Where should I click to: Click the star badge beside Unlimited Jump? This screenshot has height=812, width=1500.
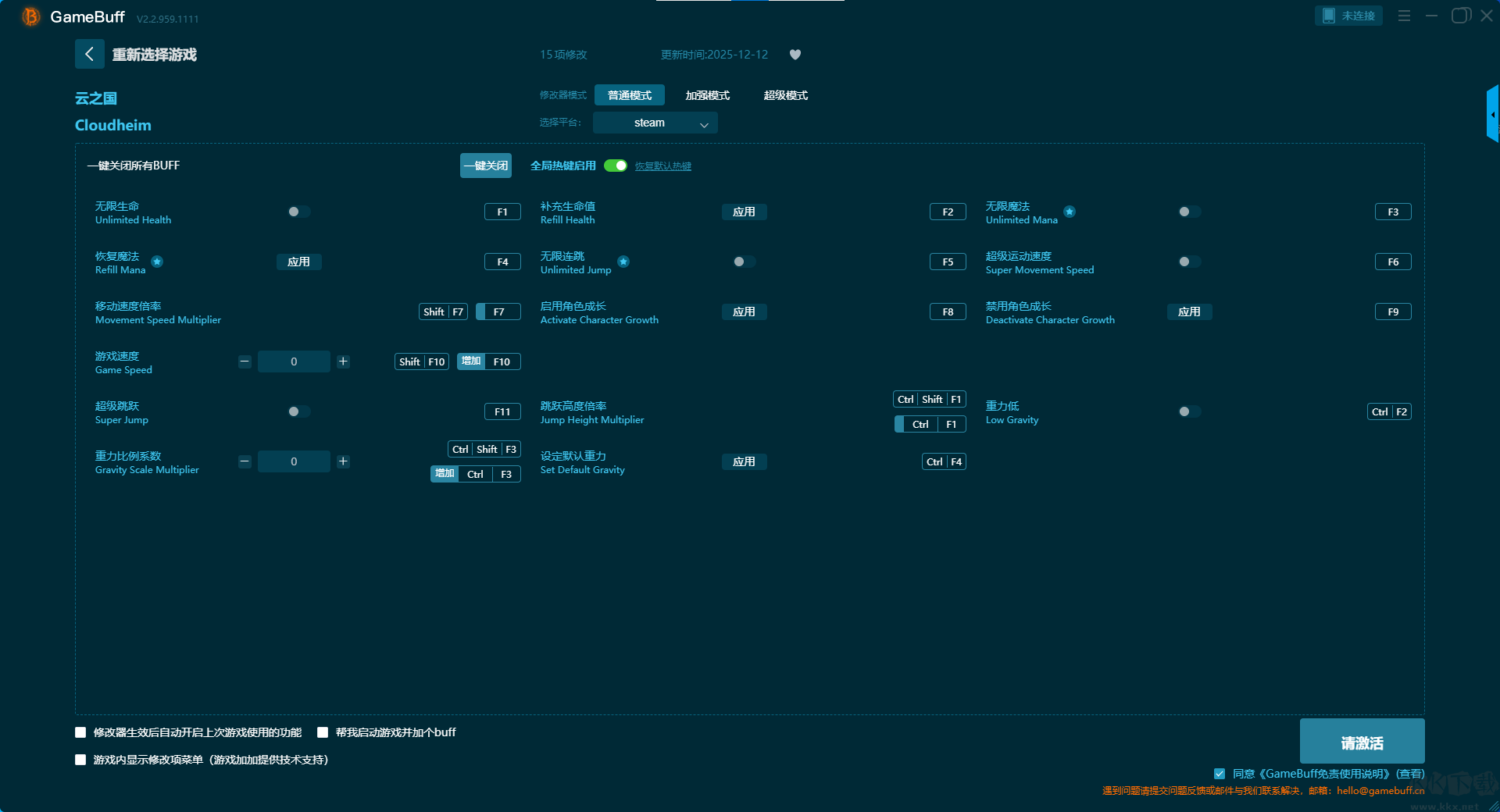623,262
